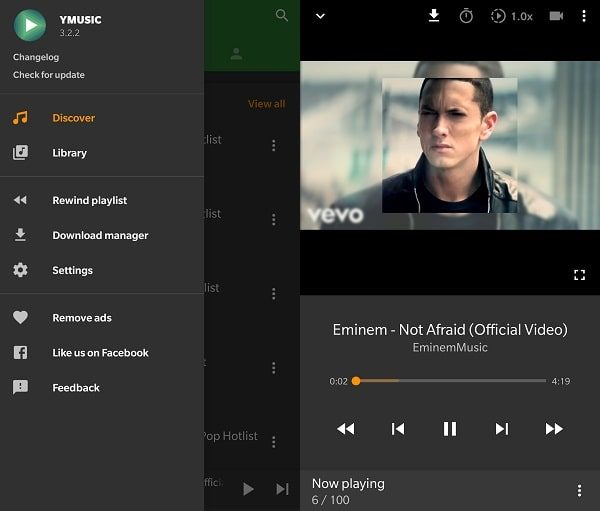This screenshot has height=511, width=600.
Task: Tap Like us on Facebook
Action: click(x=102, y=353)
